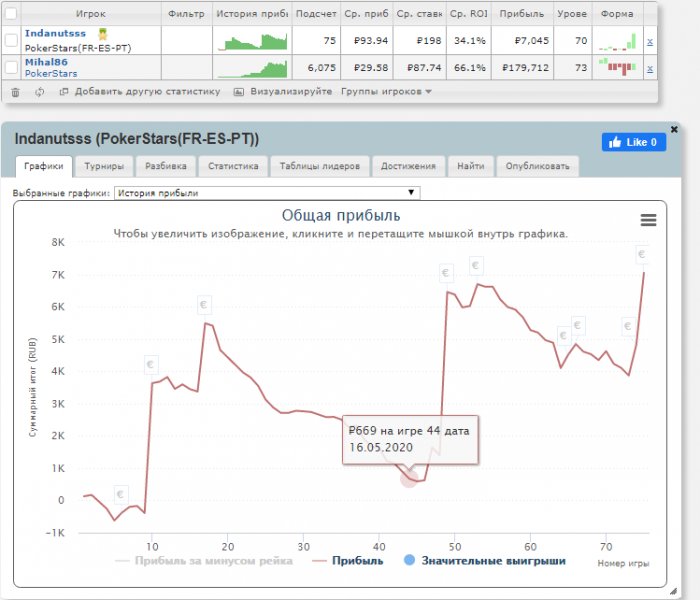Sort by the 'Прибыль' column header

tap(522, 14)
